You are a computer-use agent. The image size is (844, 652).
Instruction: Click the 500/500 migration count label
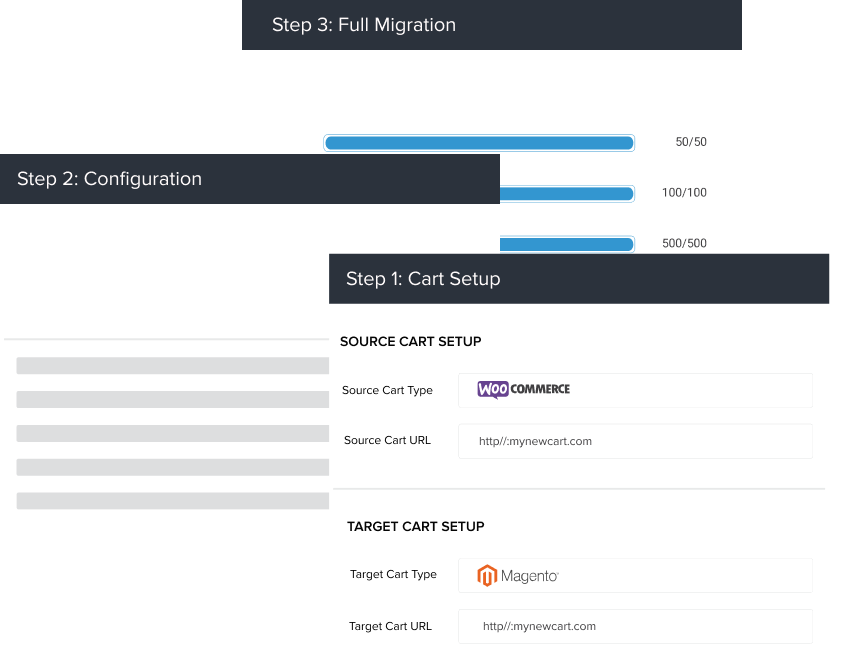[684, 243]
